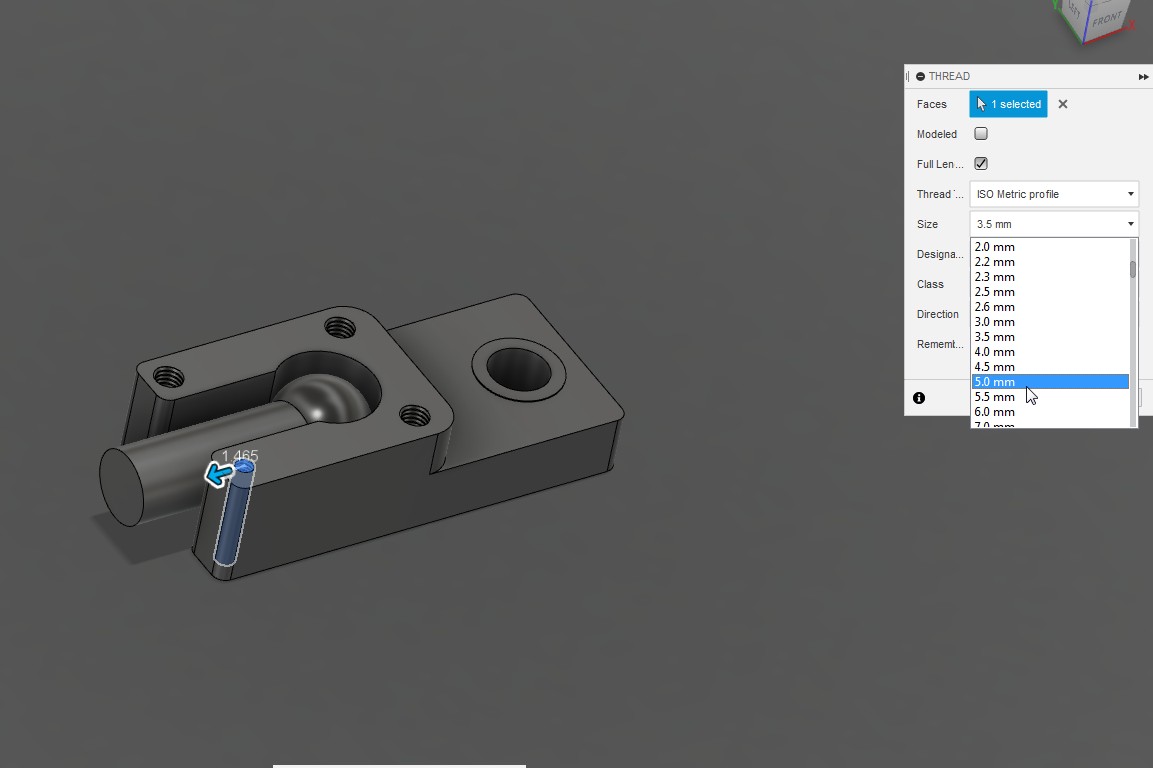This screenshot has height=768, width=1153.
Task: Click the 1.465 dimension label on the model
Action: coord(240,456)
